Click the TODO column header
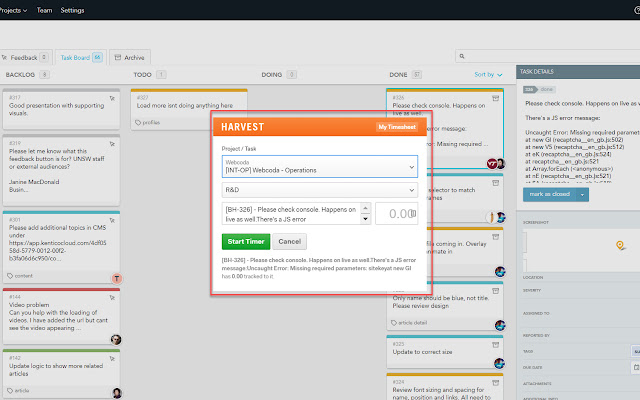 (x=142, y=75)
